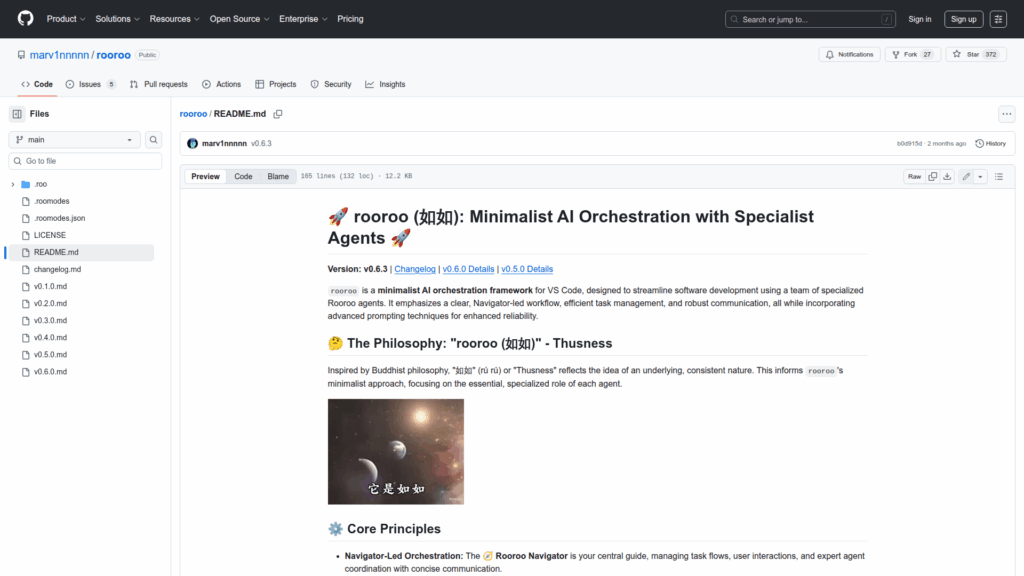Star the rooroo repository

pyautogui.click(x=968, y=54)
